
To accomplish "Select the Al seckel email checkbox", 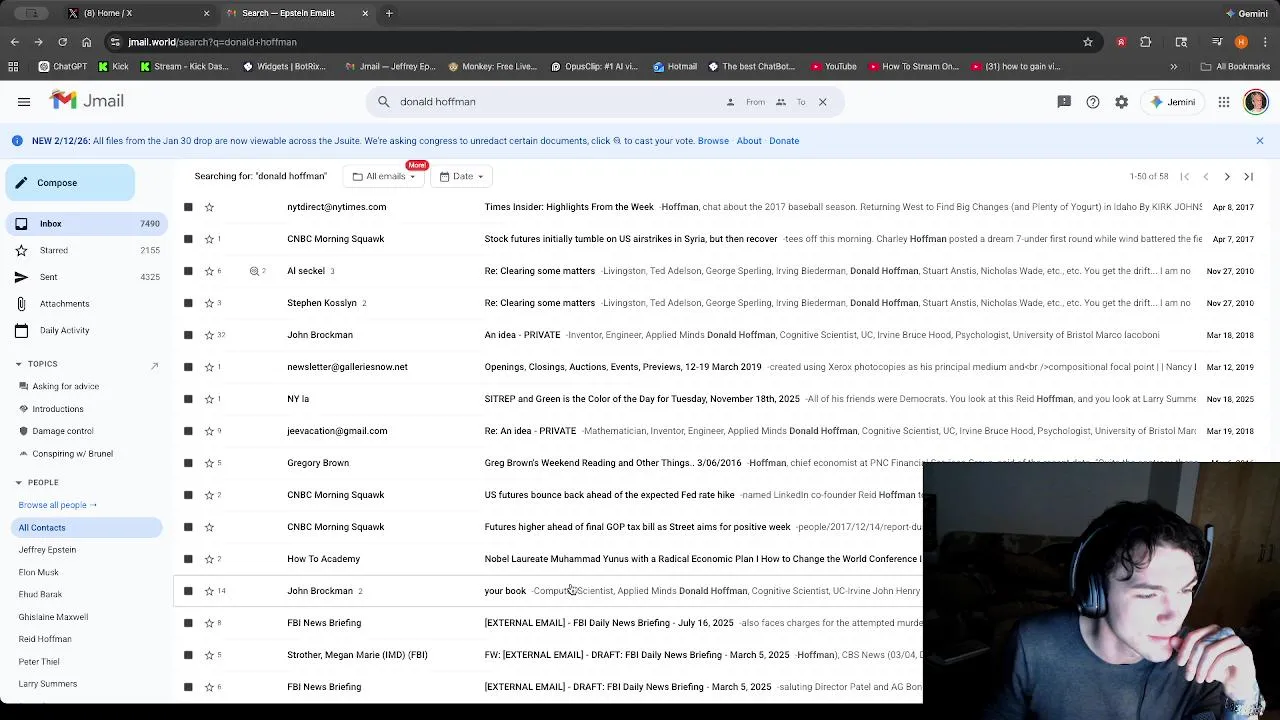I will (x=188, y=271).
